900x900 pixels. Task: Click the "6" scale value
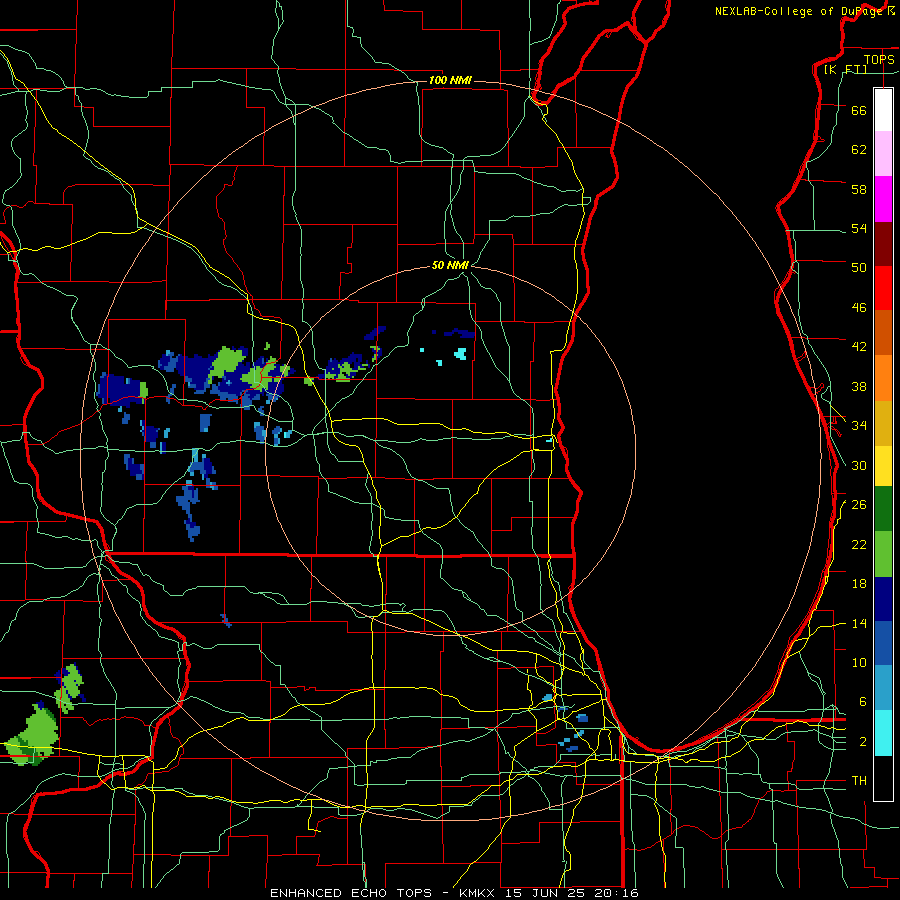pos(863,701)
